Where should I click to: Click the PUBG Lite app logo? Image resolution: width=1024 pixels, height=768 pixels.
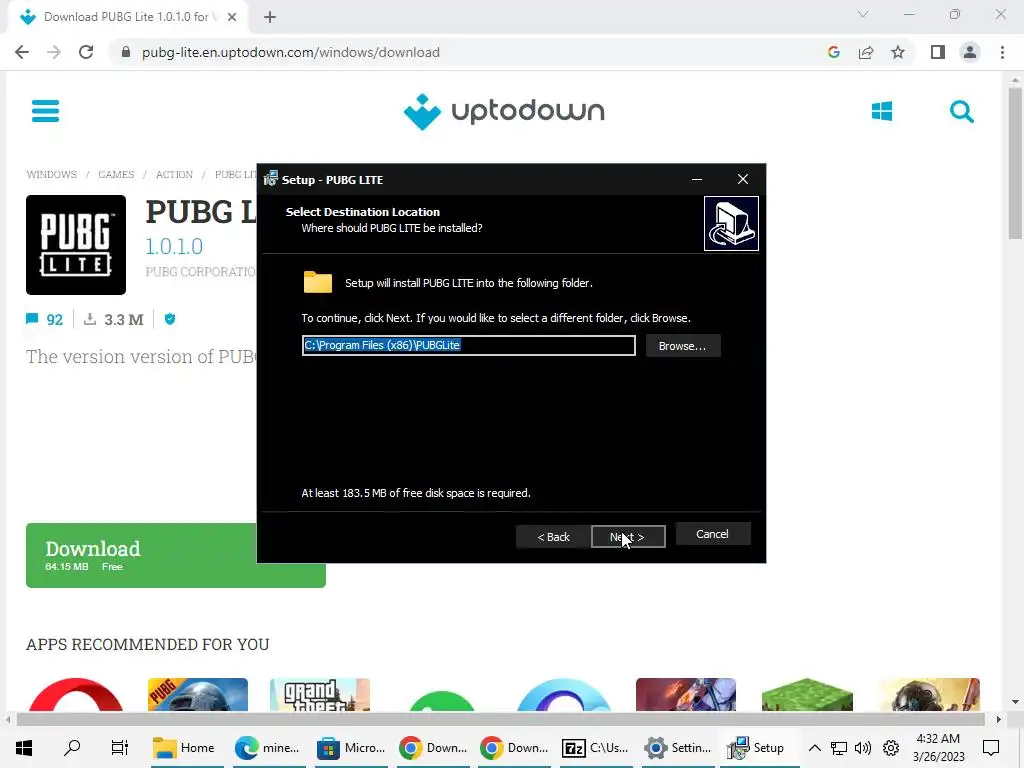76,245
